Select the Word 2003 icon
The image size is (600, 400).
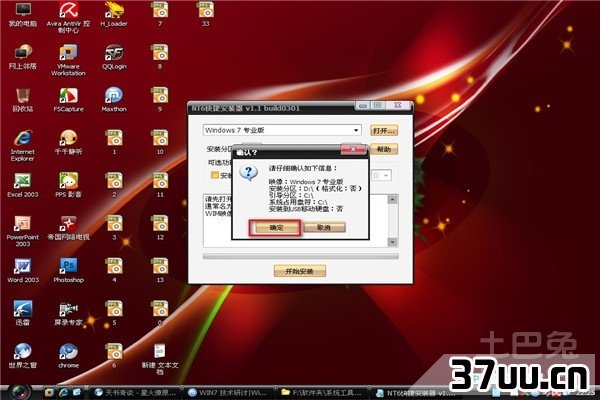point(23,271)
